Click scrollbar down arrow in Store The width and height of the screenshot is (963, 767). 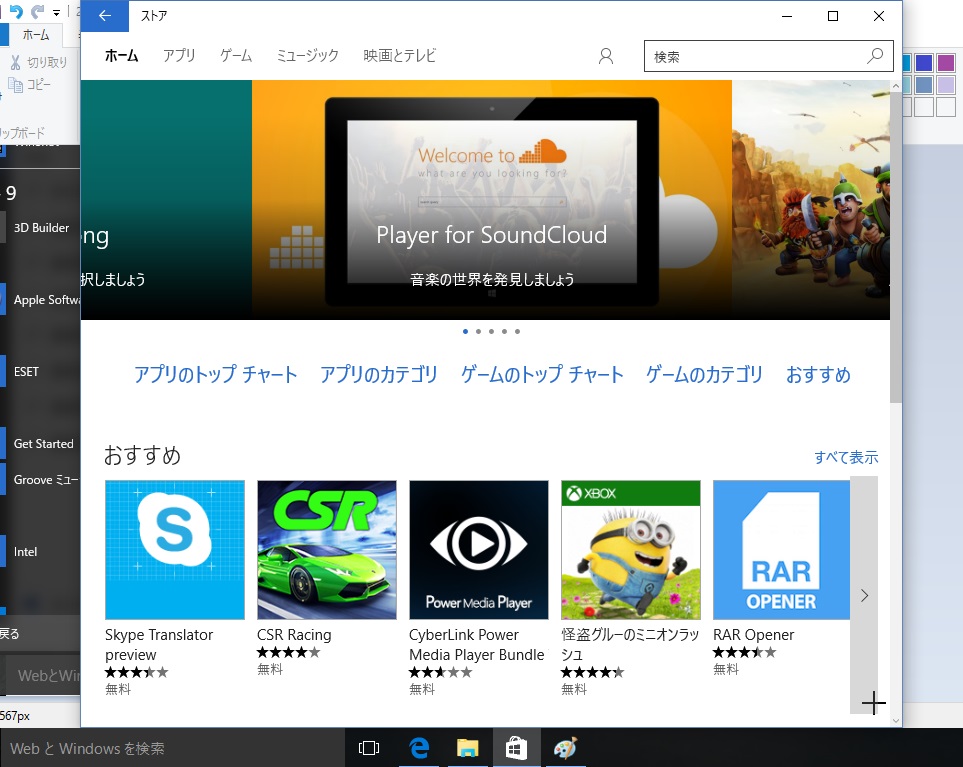(895, 720)
